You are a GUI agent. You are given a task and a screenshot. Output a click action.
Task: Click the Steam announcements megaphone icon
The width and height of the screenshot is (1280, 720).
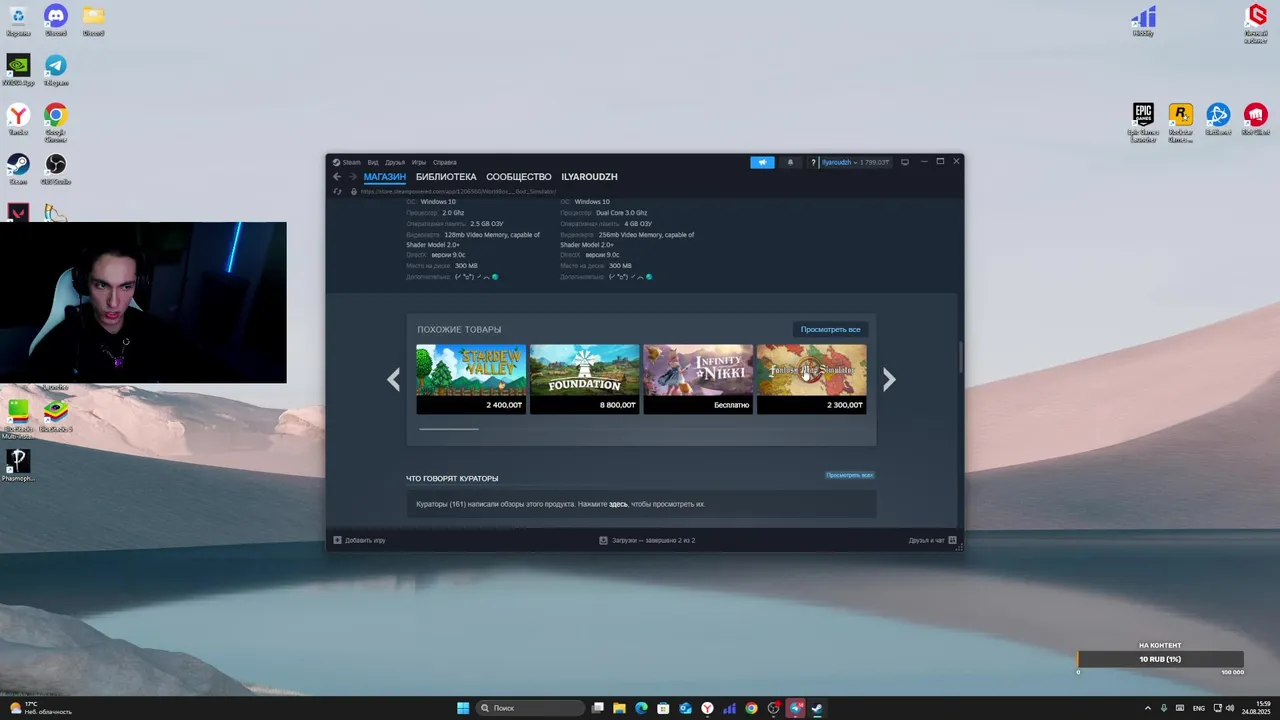coord(762,162)
